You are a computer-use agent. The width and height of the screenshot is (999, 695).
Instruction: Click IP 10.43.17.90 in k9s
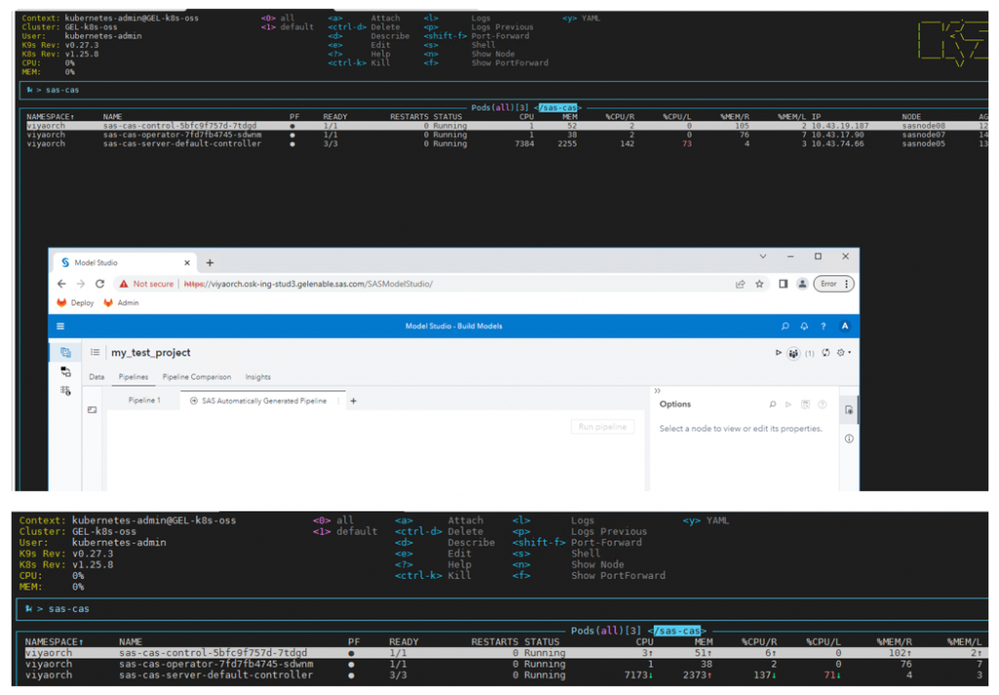(x=838, y=135)
